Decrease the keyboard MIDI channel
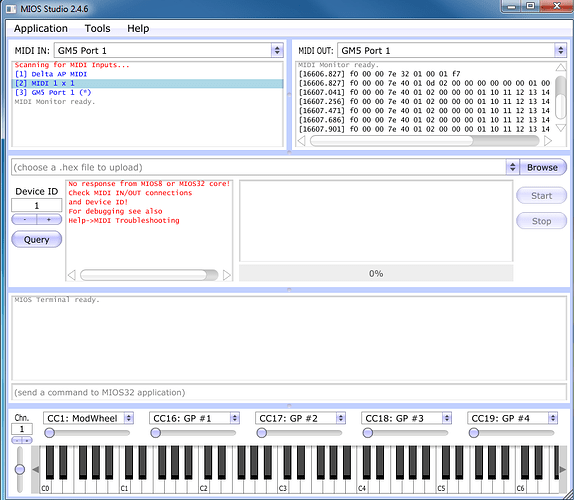This screenshot has width=574, height=500. [17, 440]
